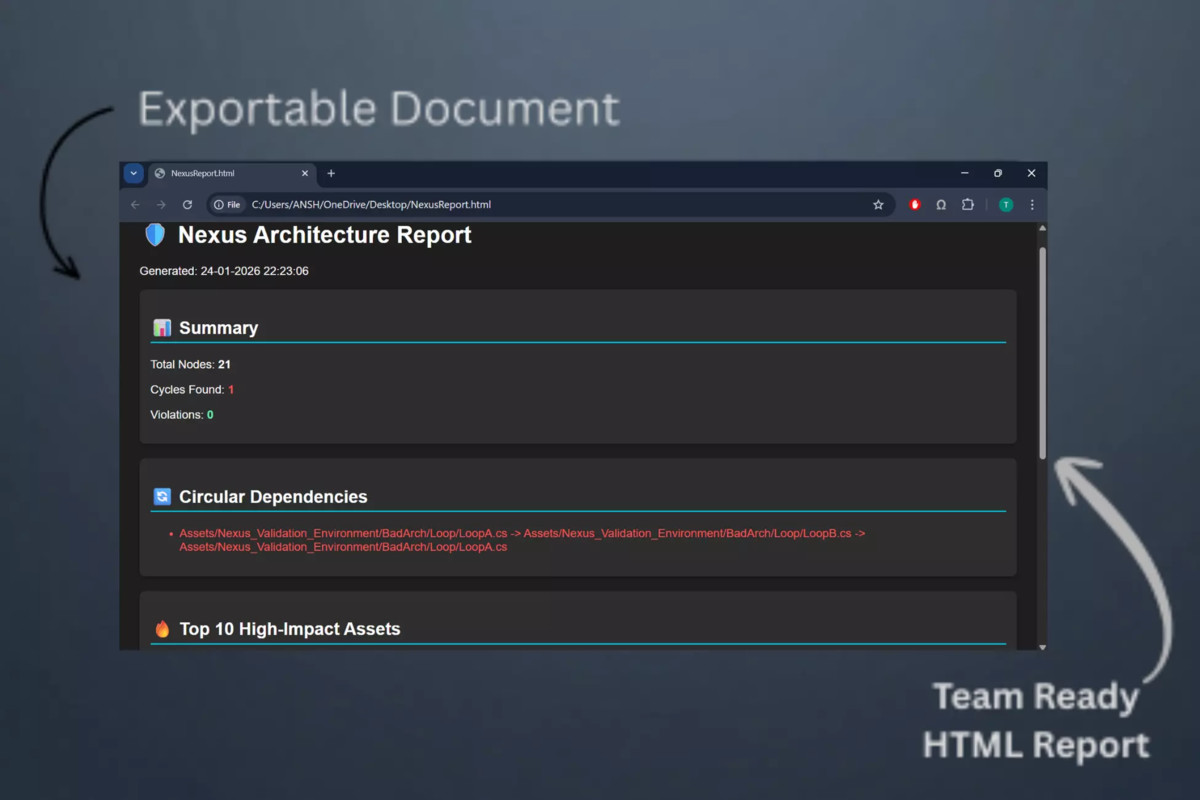
Task: Minimize the browser window
Action: (x=965, y=173)
